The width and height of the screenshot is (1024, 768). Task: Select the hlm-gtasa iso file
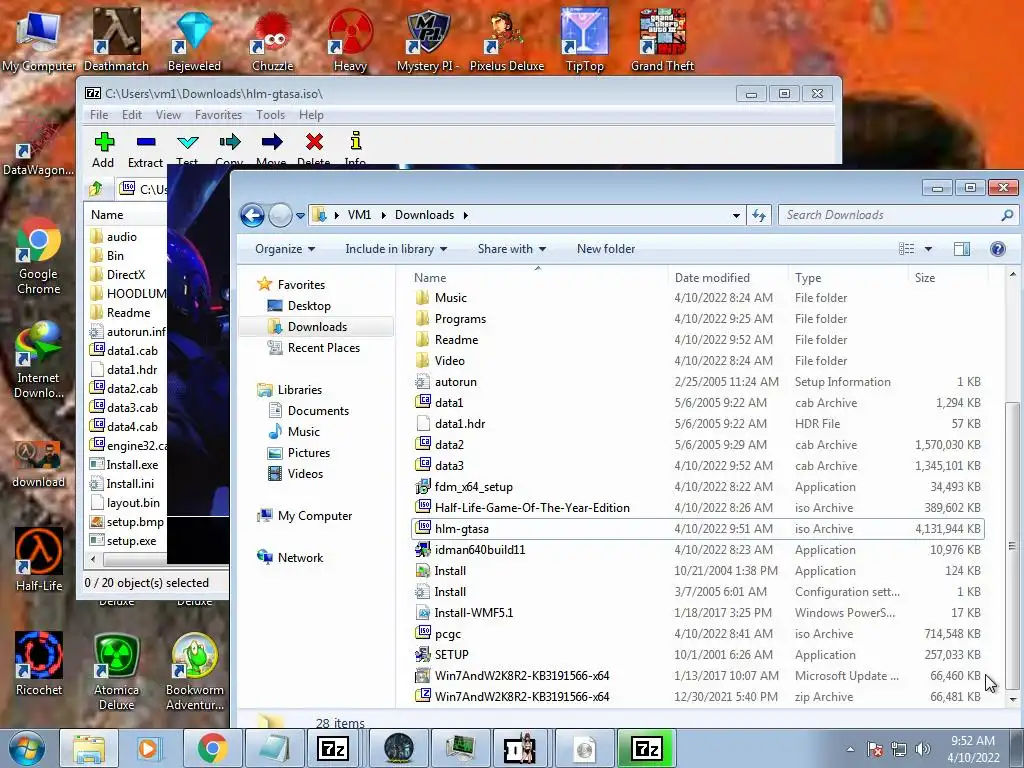click(x=697, y=529)
